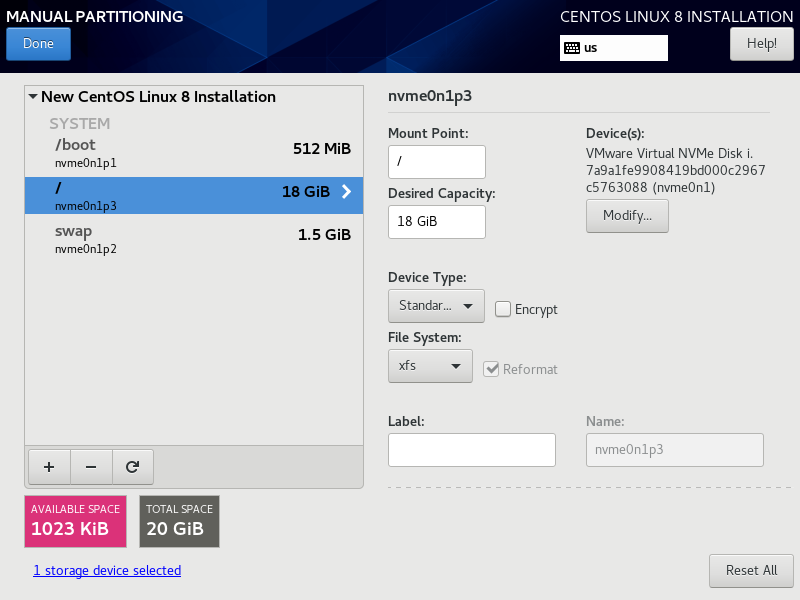This screenshot has height=600, width=800.
Task: Focus the Desired Capacity field
Action: pos(437,221)
